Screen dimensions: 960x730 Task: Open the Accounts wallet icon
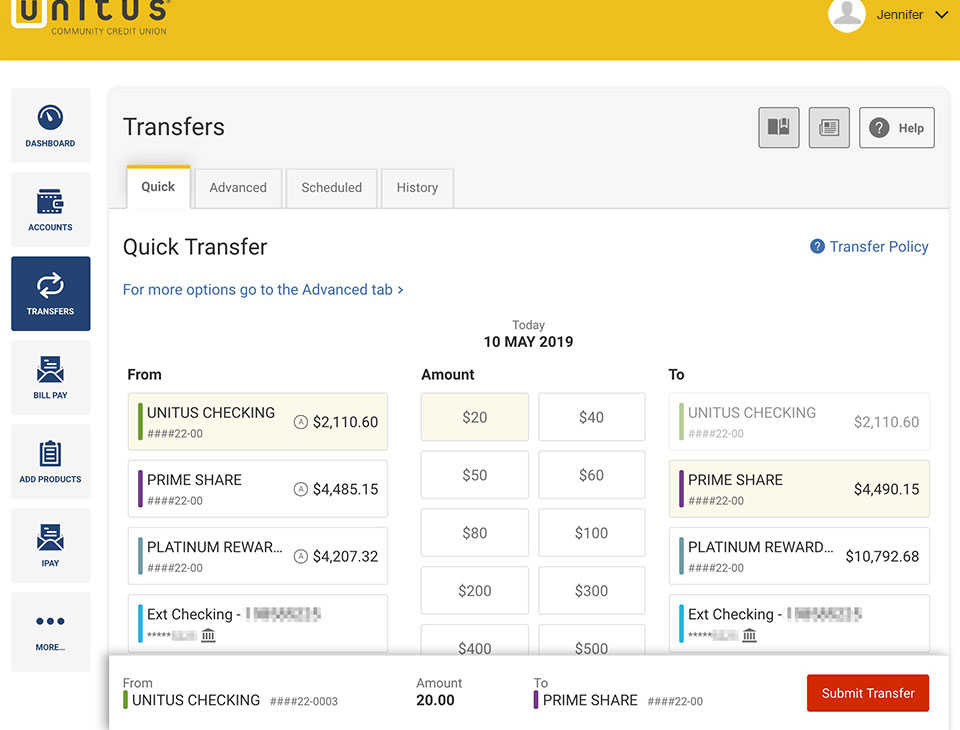[x=50, y=201]
